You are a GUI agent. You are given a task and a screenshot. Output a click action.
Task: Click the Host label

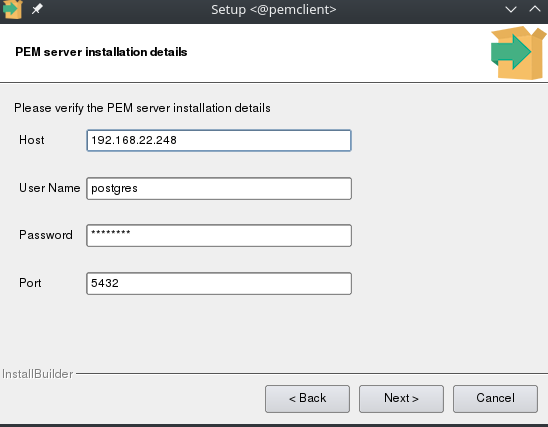point(31,140)
